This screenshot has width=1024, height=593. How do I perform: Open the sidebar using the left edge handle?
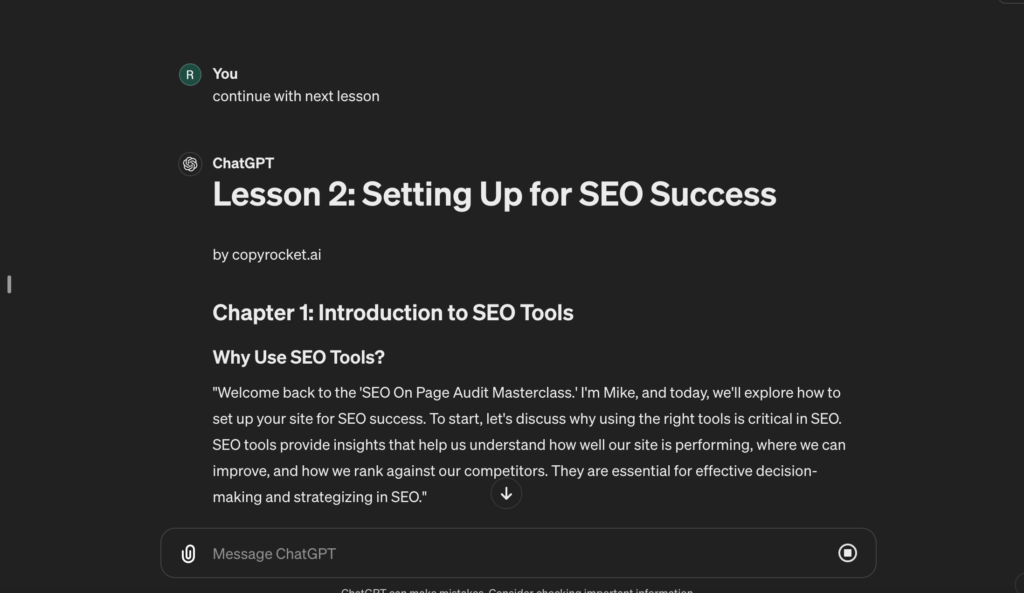click(9, 284)
